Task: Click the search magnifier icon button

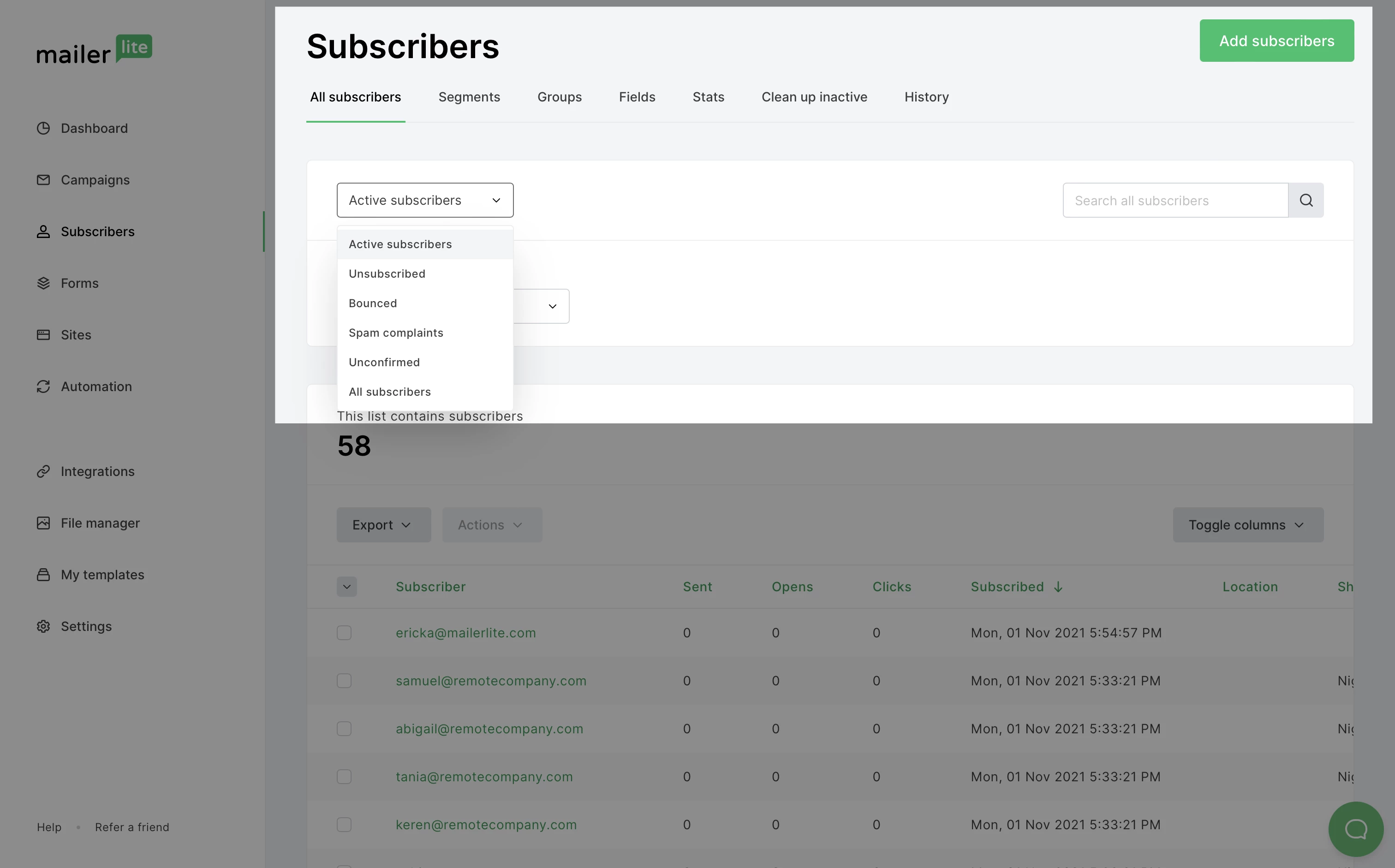Action: pos(1306,200)
